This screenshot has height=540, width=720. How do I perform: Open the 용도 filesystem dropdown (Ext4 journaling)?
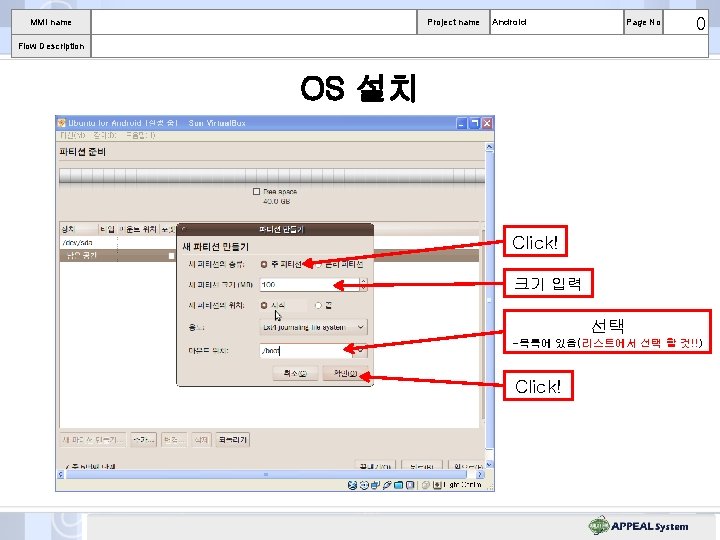point(313,327)
